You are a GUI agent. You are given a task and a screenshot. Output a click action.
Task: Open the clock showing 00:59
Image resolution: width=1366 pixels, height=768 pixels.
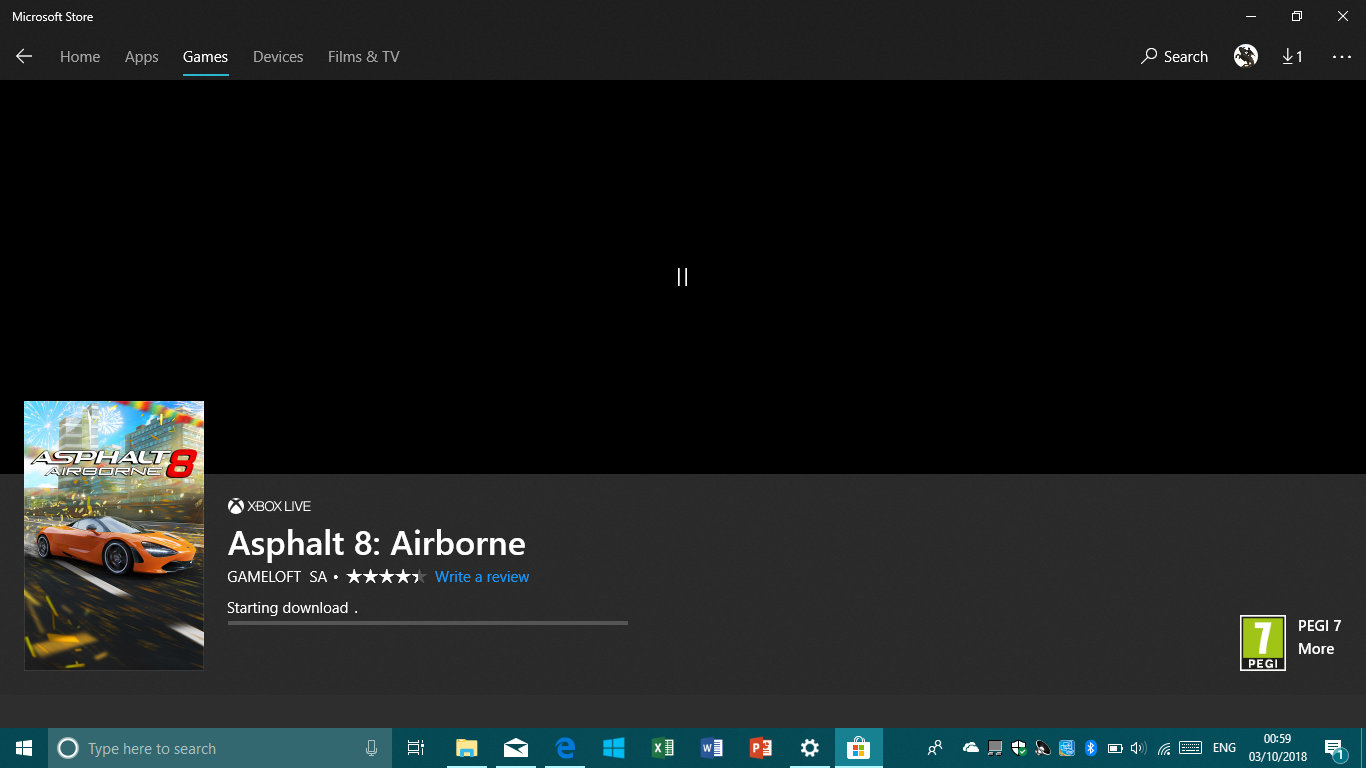[1277, 748]
